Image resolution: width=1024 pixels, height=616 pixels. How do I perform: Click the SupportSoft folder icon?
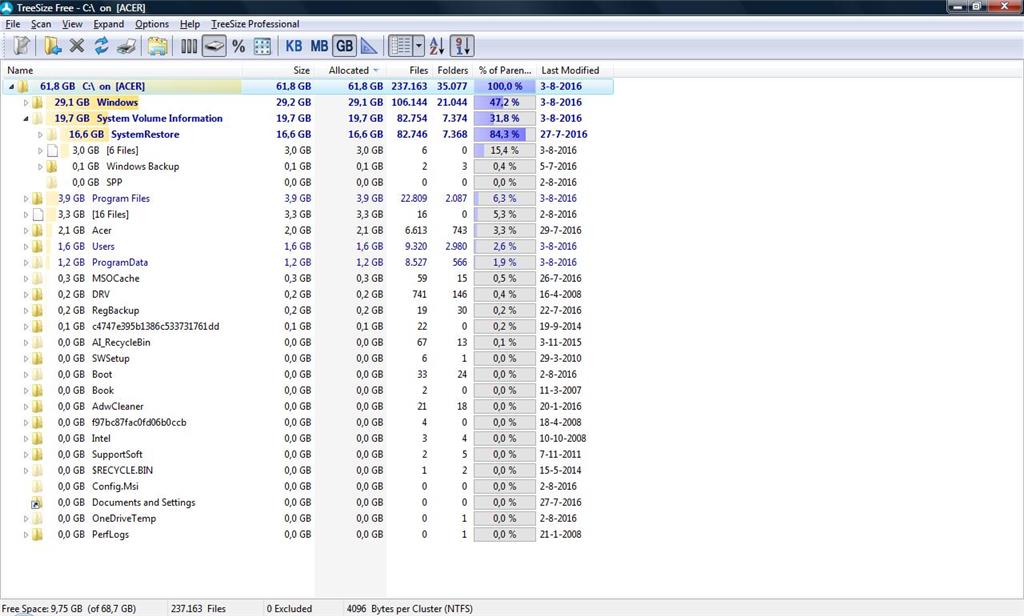coord(38,455)
